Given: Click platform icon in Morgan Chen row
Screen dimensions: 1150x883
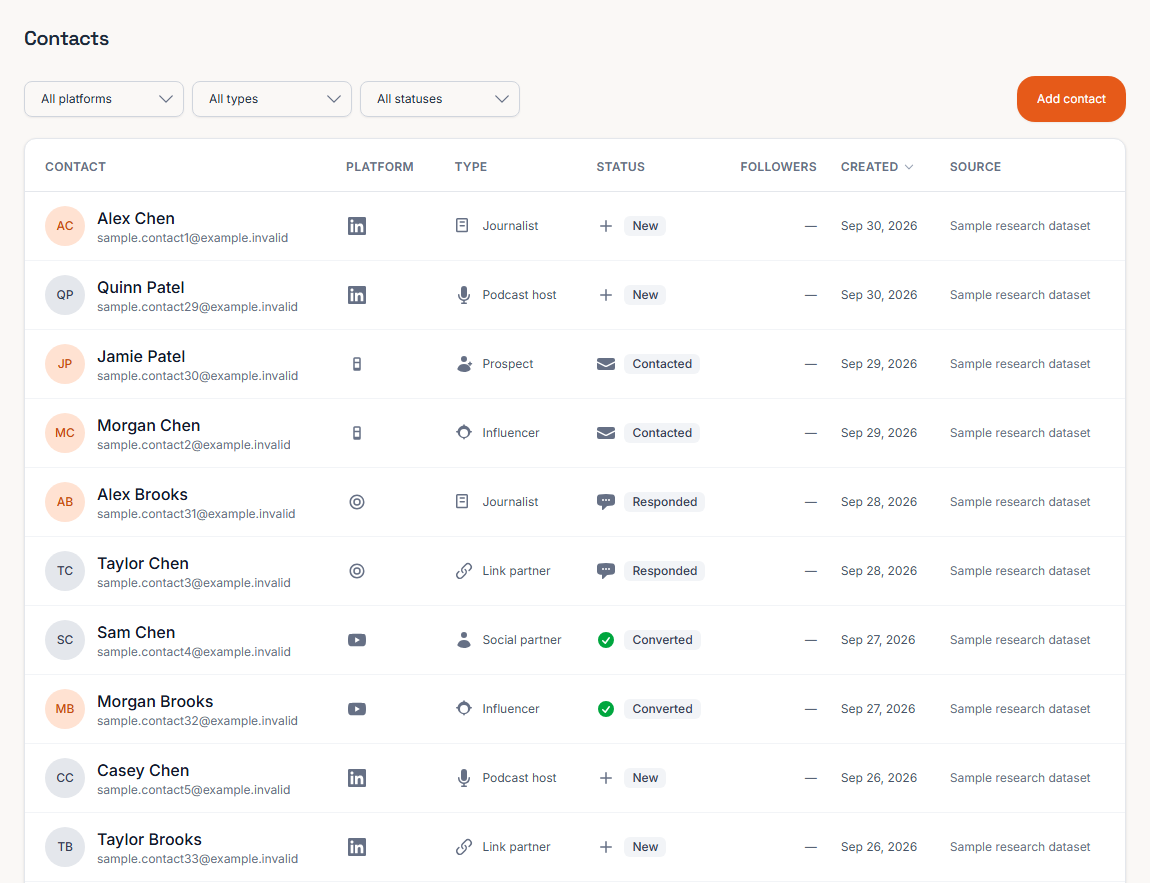Looking at the screenshot, I should tap(356, 433).
